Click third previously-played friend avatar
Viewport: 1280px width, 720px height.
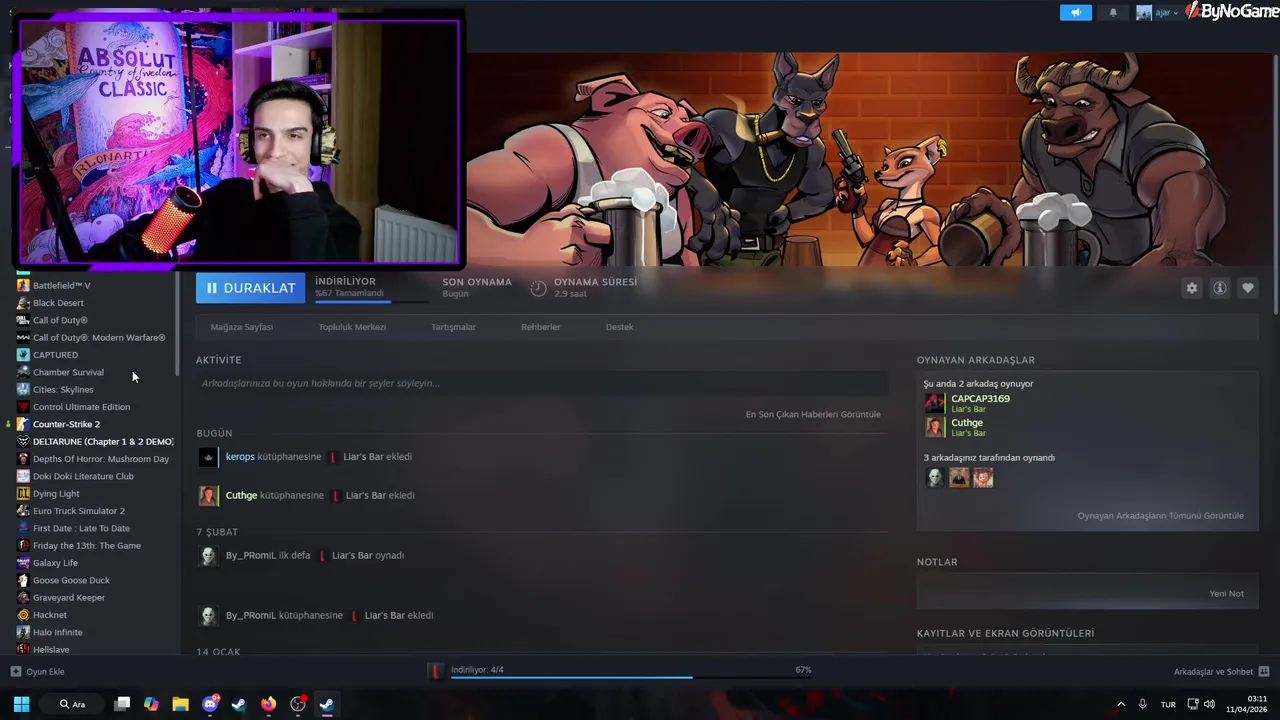[983, 478]
